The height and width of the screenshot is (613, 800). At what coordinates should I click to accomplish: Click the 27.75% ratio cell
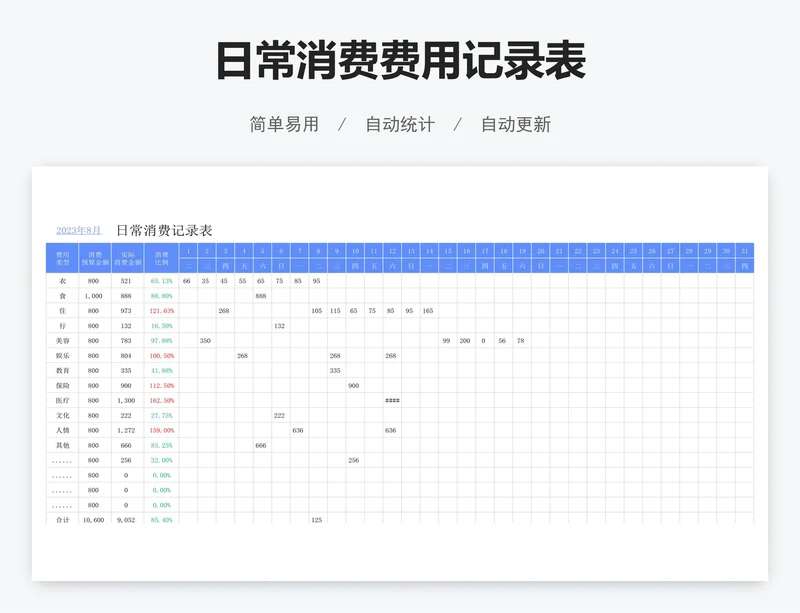[x=162, y=415]
